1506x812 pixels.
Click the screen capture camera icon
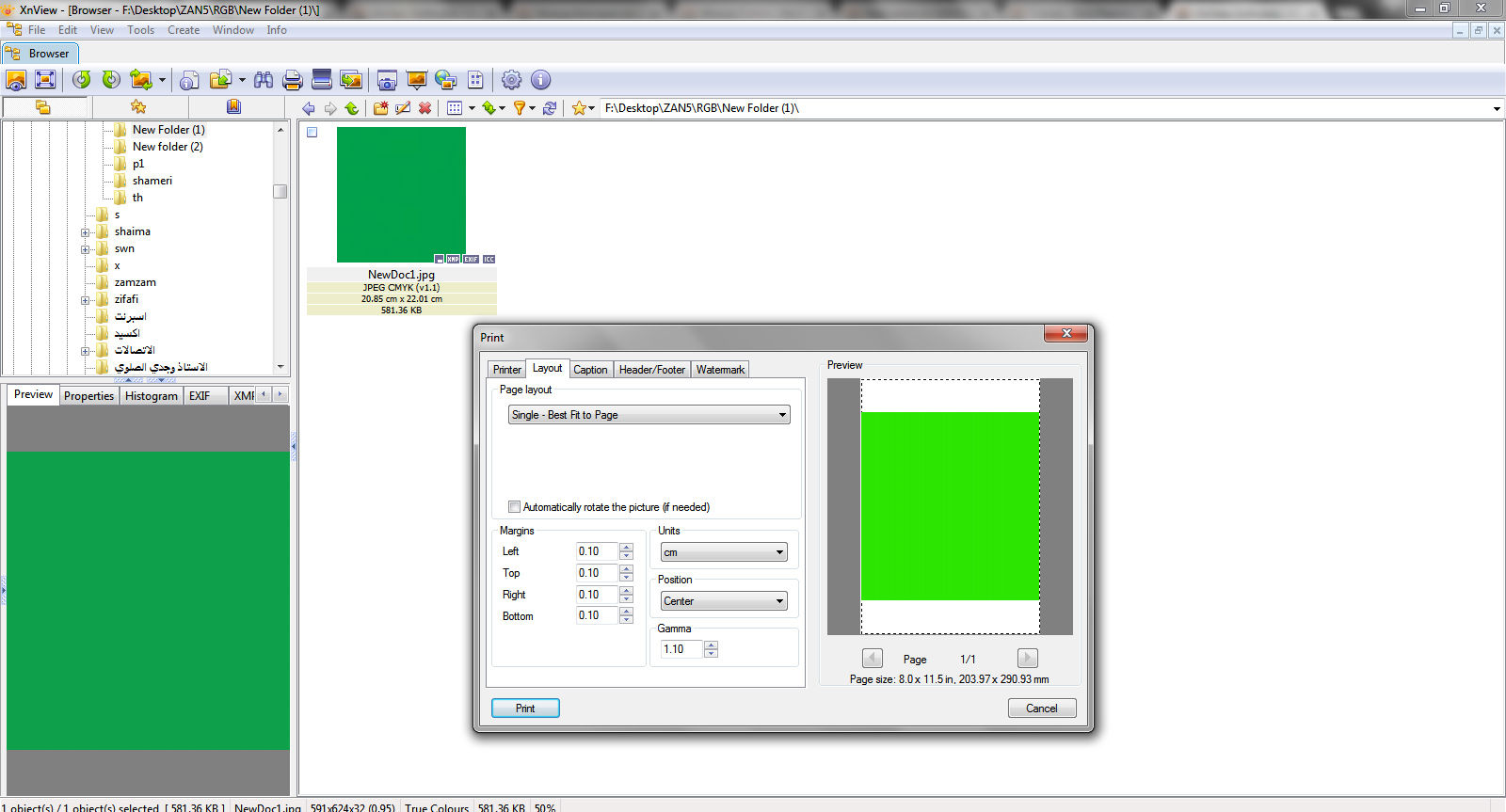pyautogui.click(x=387, y=80)
